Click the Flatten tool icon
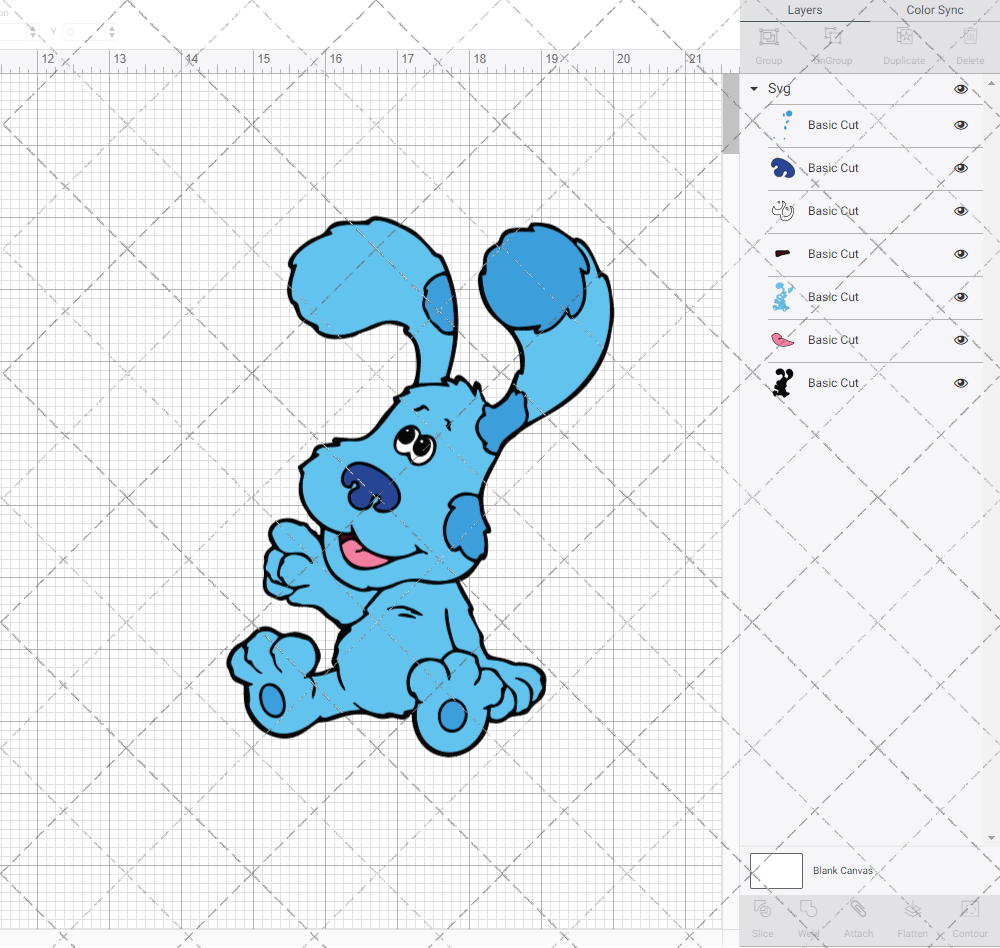This screenshot has height=948, width=1000. click(x=913, y=909)
